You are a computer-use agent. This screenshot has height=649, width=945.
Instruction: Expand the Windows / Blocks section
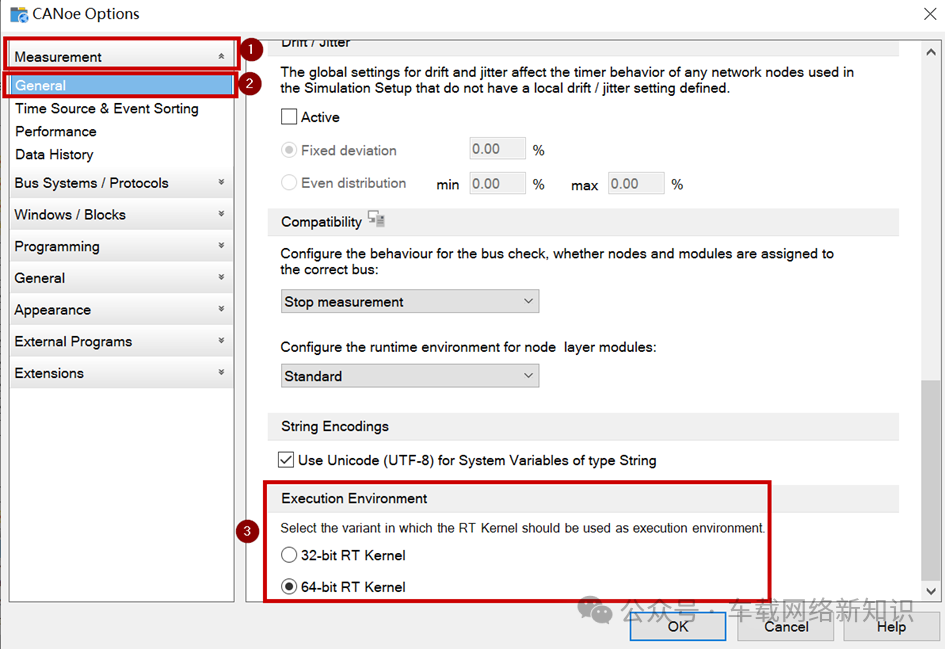121,215
